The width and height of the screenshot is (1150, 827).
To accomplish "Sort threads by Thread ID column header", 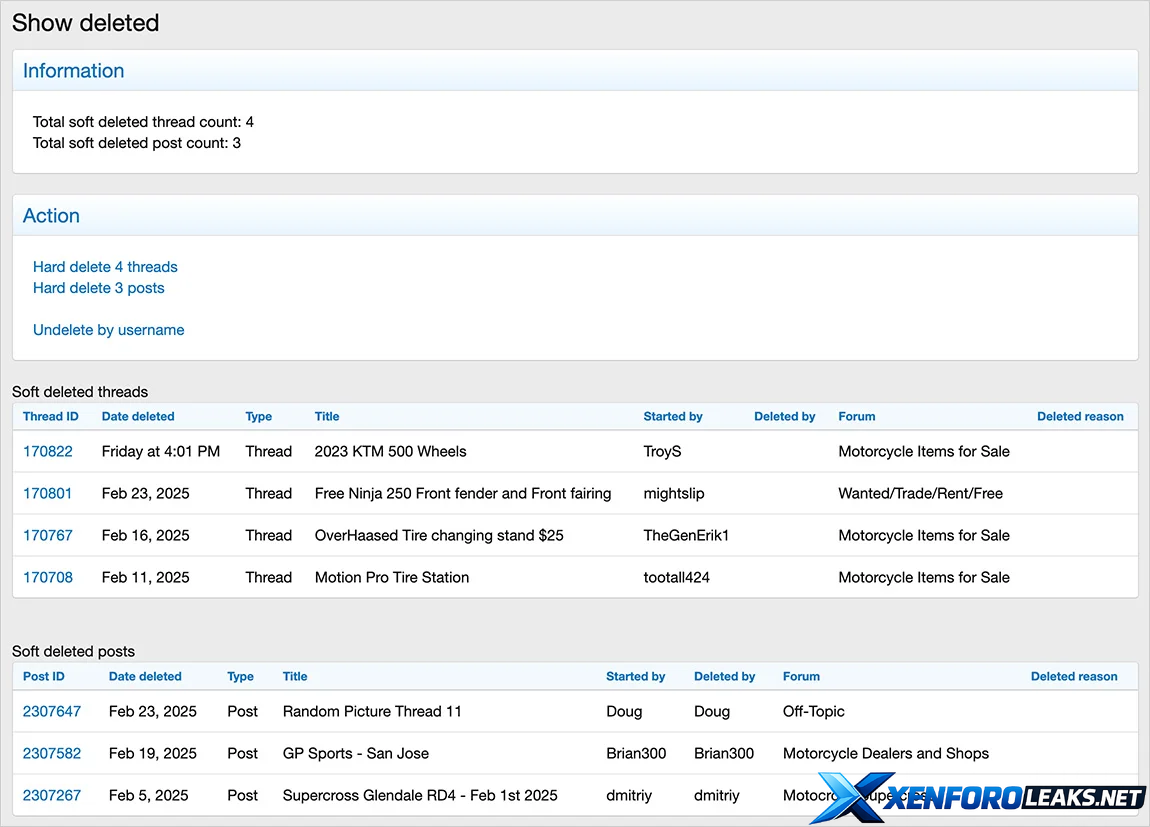I will click(x=50, y=416).
